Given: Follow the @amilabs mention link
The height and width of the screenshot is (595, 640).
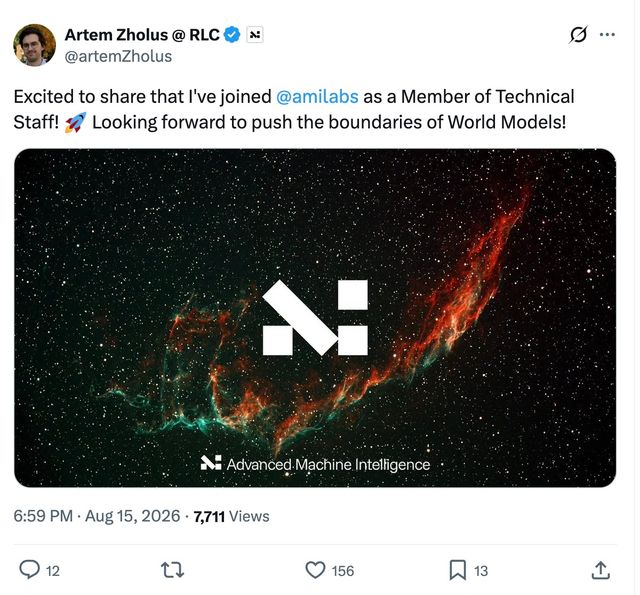Looking at the screenshot, I should click(x=317, y=97).
